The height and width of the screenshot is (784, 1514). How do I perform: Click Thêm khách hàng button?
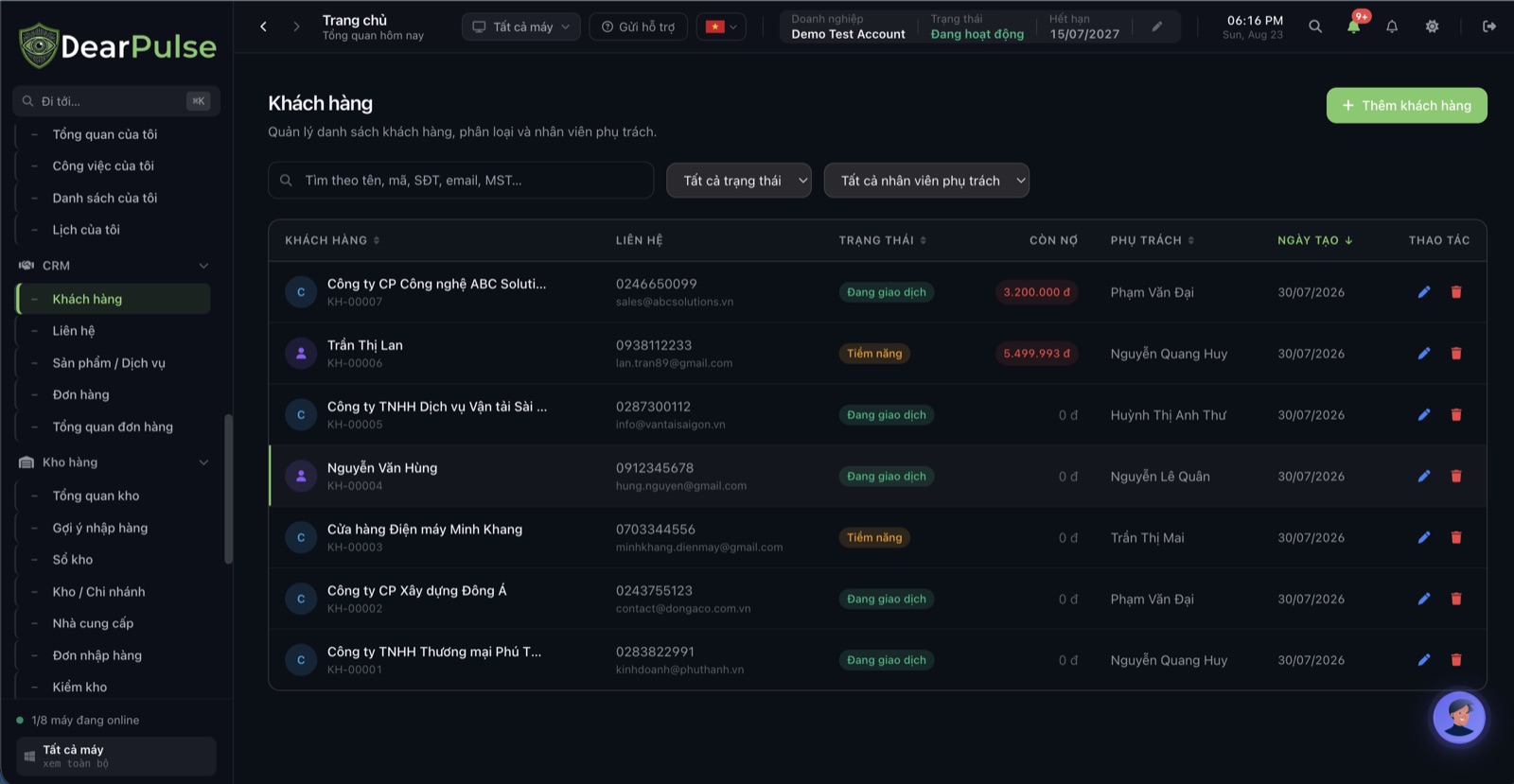tap(1406, 105)
